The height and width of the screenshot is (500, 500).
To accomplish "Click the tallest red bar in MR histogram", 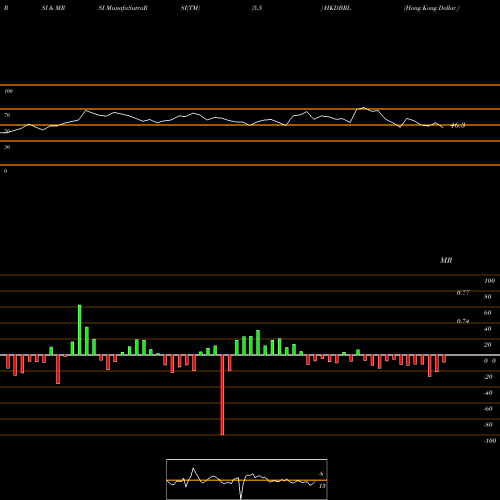I will click(222, 395).
